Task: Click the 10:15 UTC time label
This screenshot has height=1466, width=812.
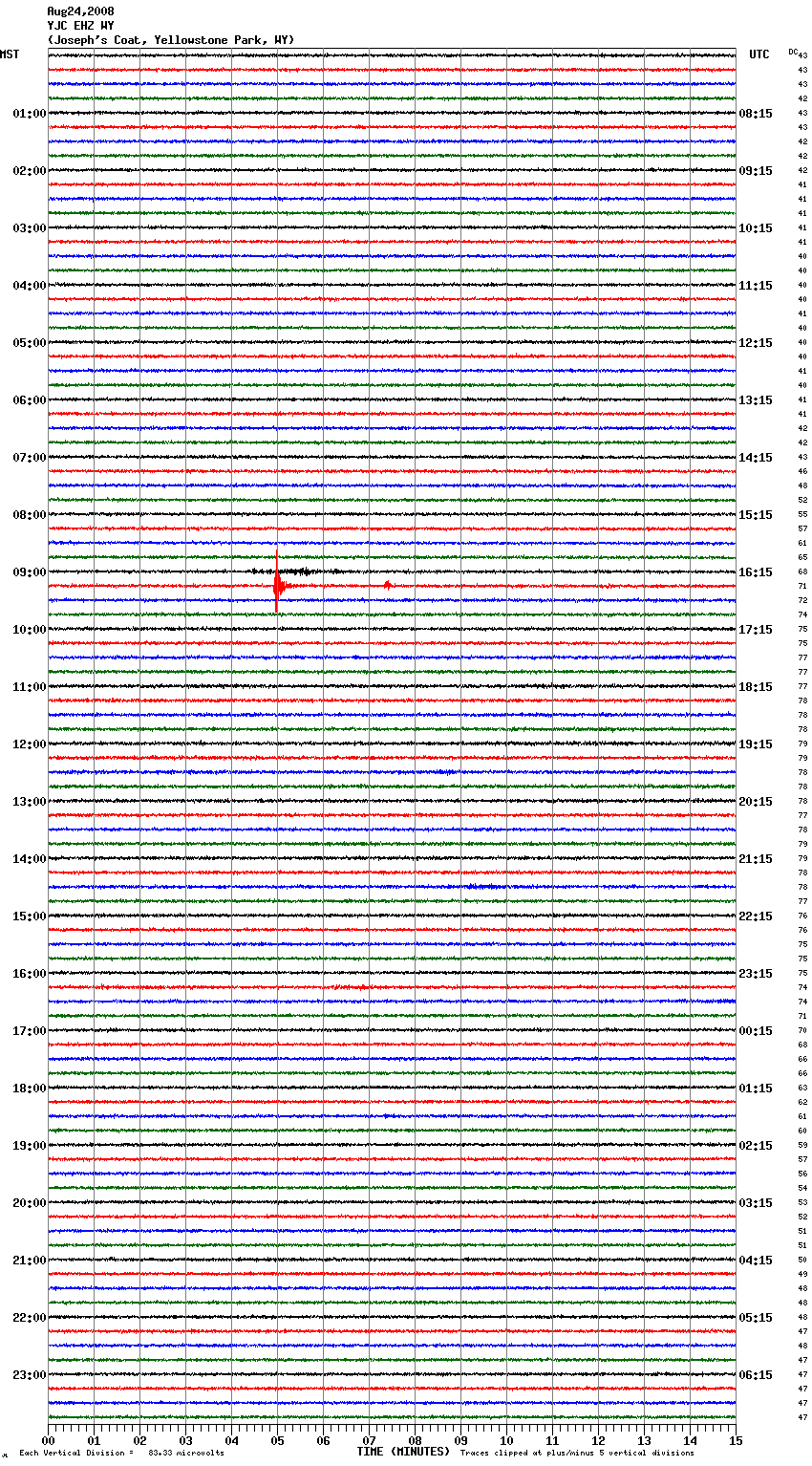Action: point(756,228)
